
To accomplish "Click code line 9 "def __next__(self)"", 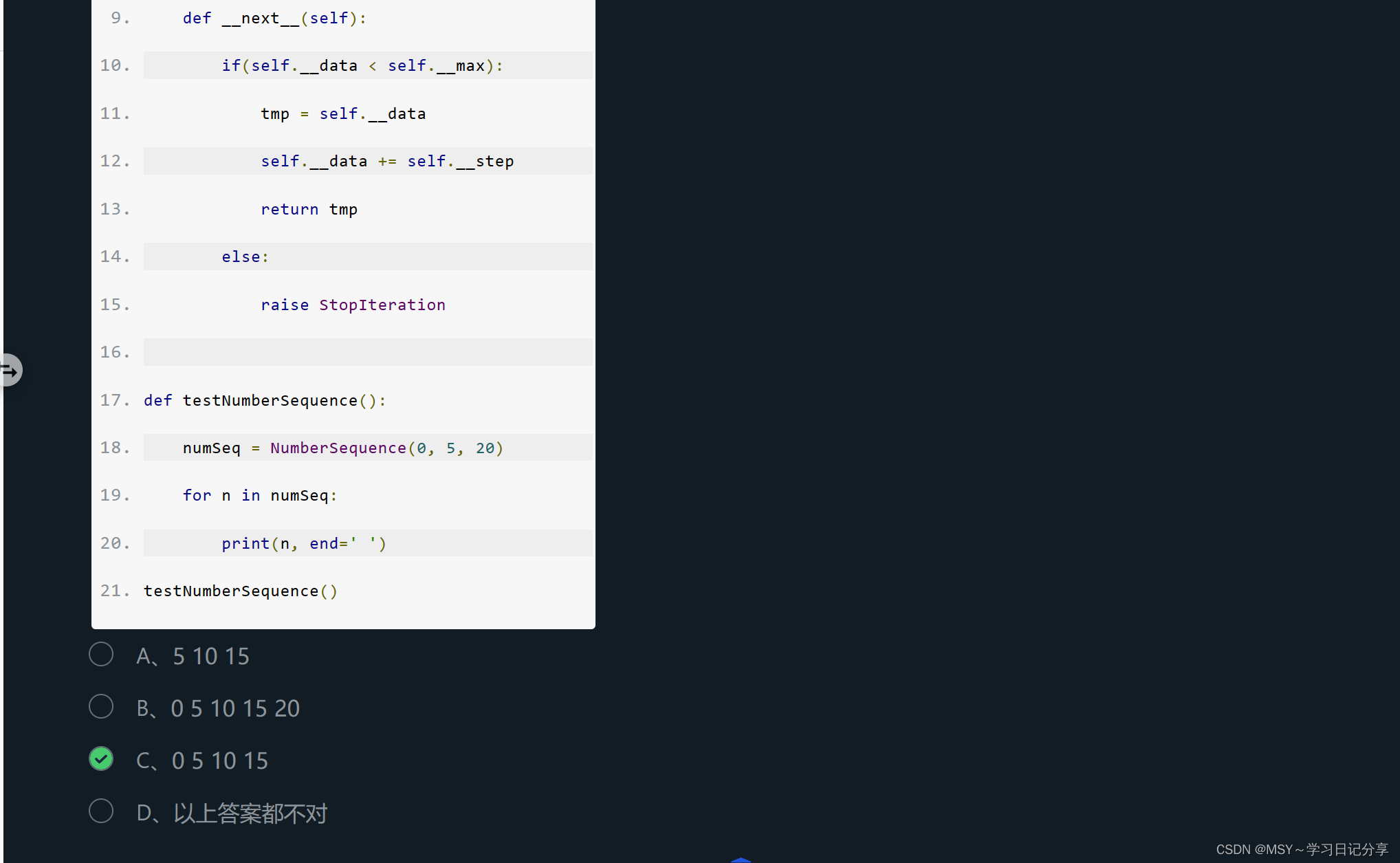I will (274, 19).
